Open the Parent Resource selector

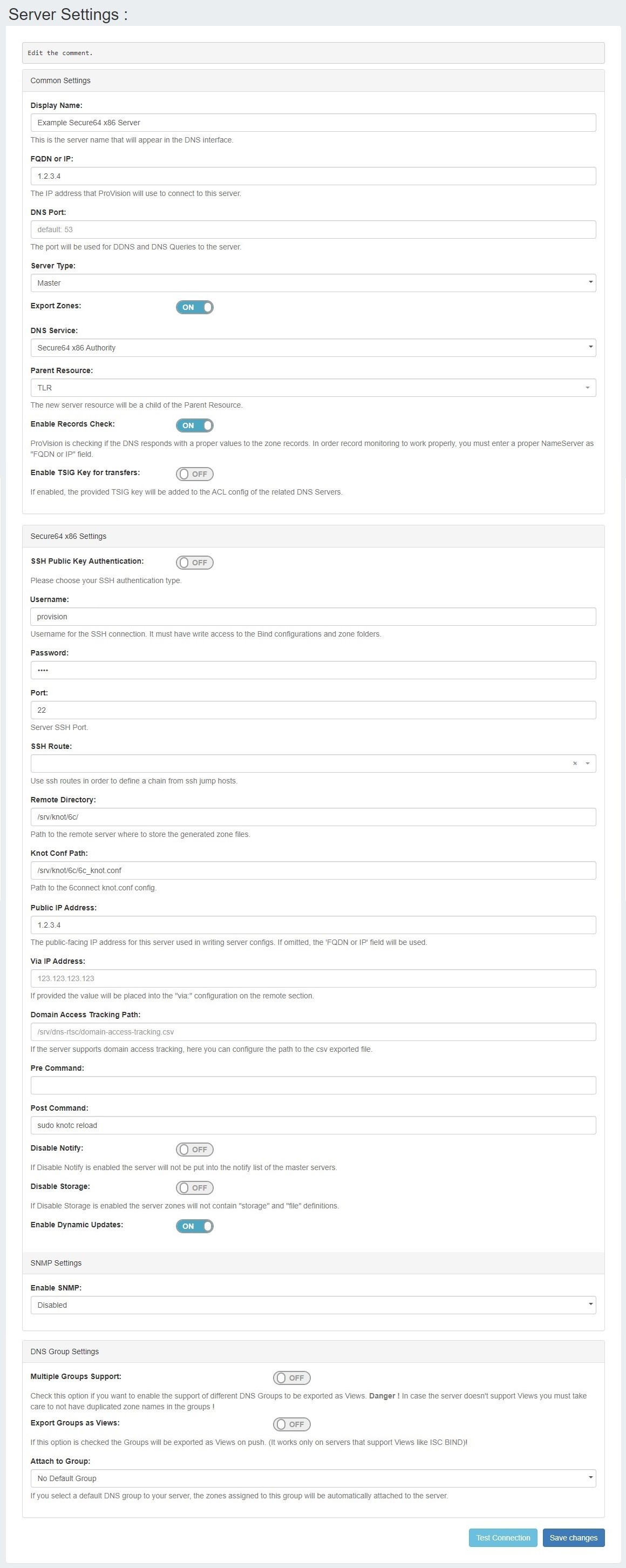[312, 388]
